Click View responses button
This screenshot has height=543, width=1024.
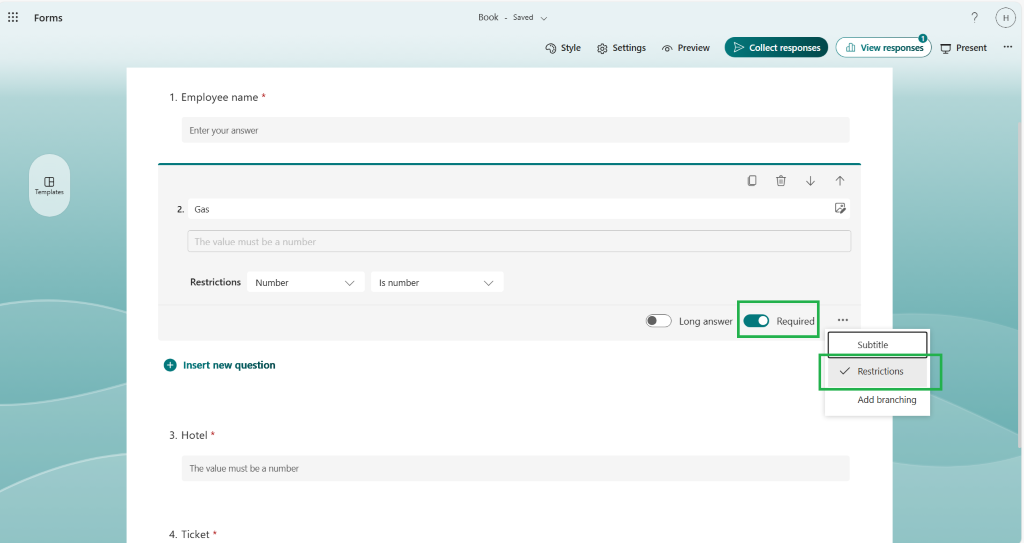(x=884, y=48)
